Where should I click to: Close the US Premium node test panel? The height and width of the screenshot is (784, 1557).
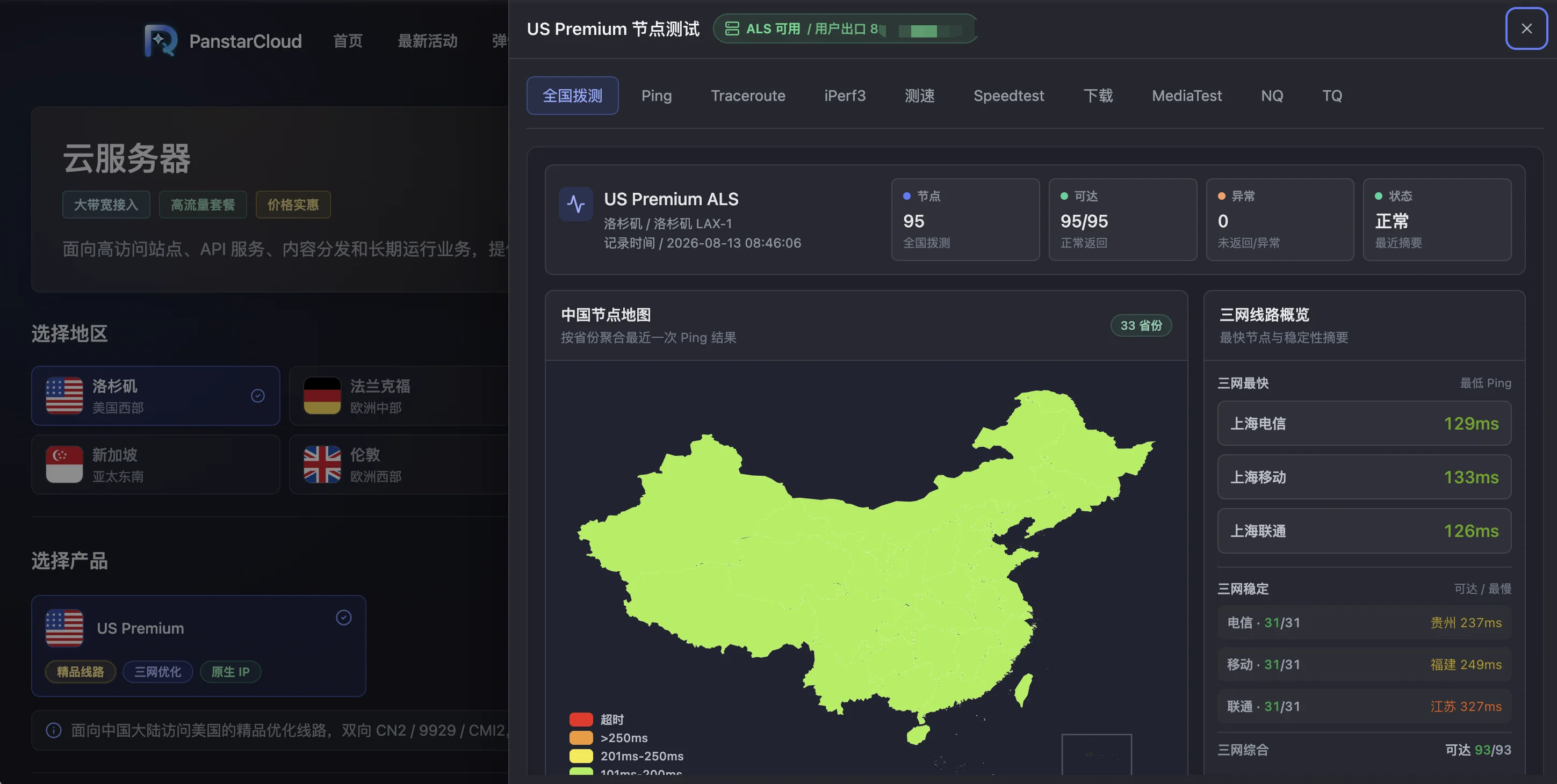1526,28
